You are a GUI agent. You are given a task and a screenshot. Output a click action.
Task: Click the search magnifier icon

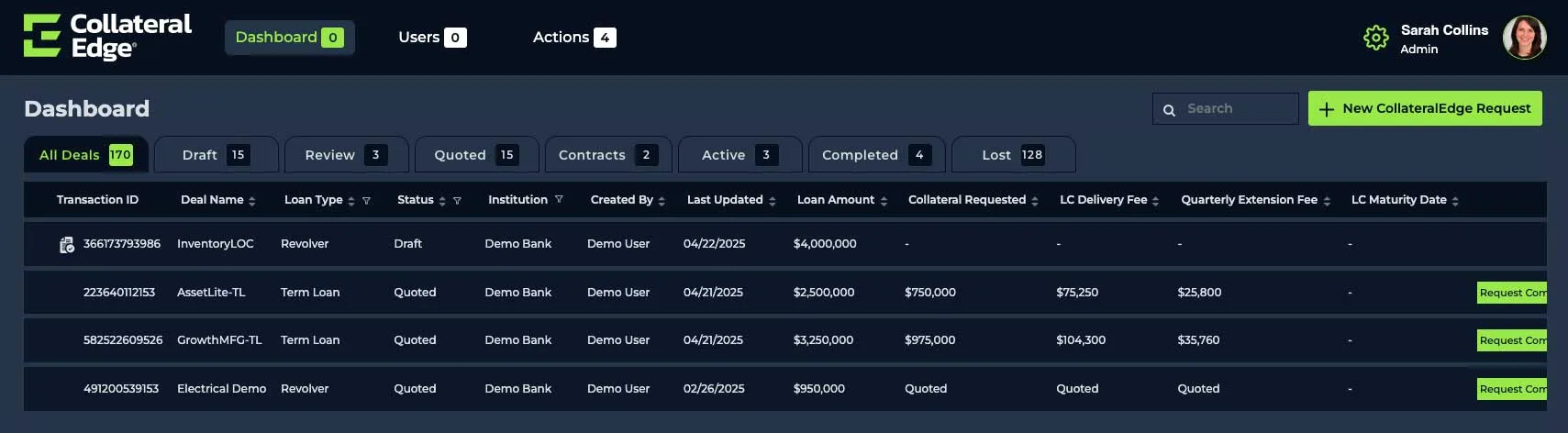(1169, 109)
